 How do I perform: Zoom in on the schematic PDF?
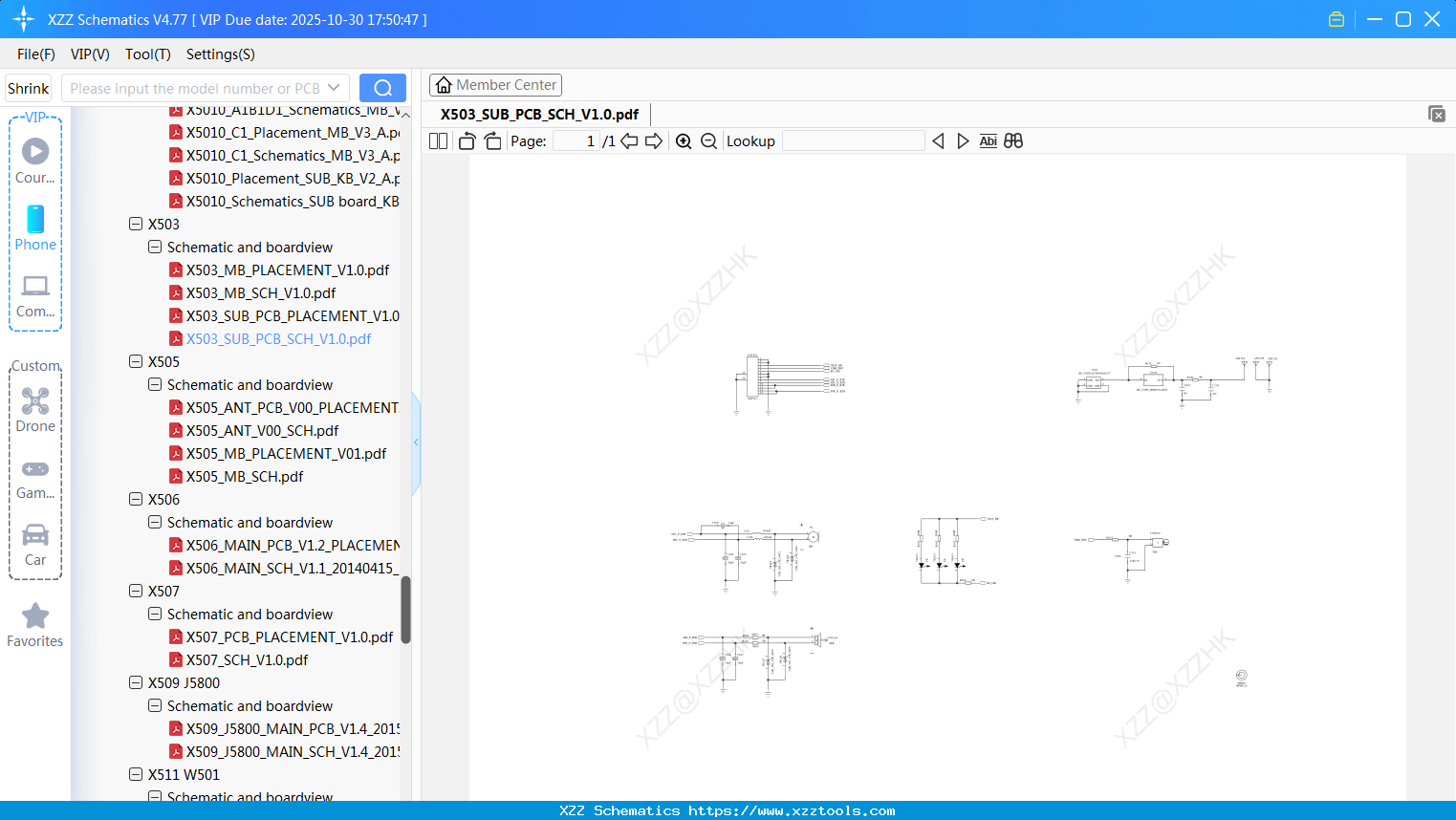tap(684, 140)
